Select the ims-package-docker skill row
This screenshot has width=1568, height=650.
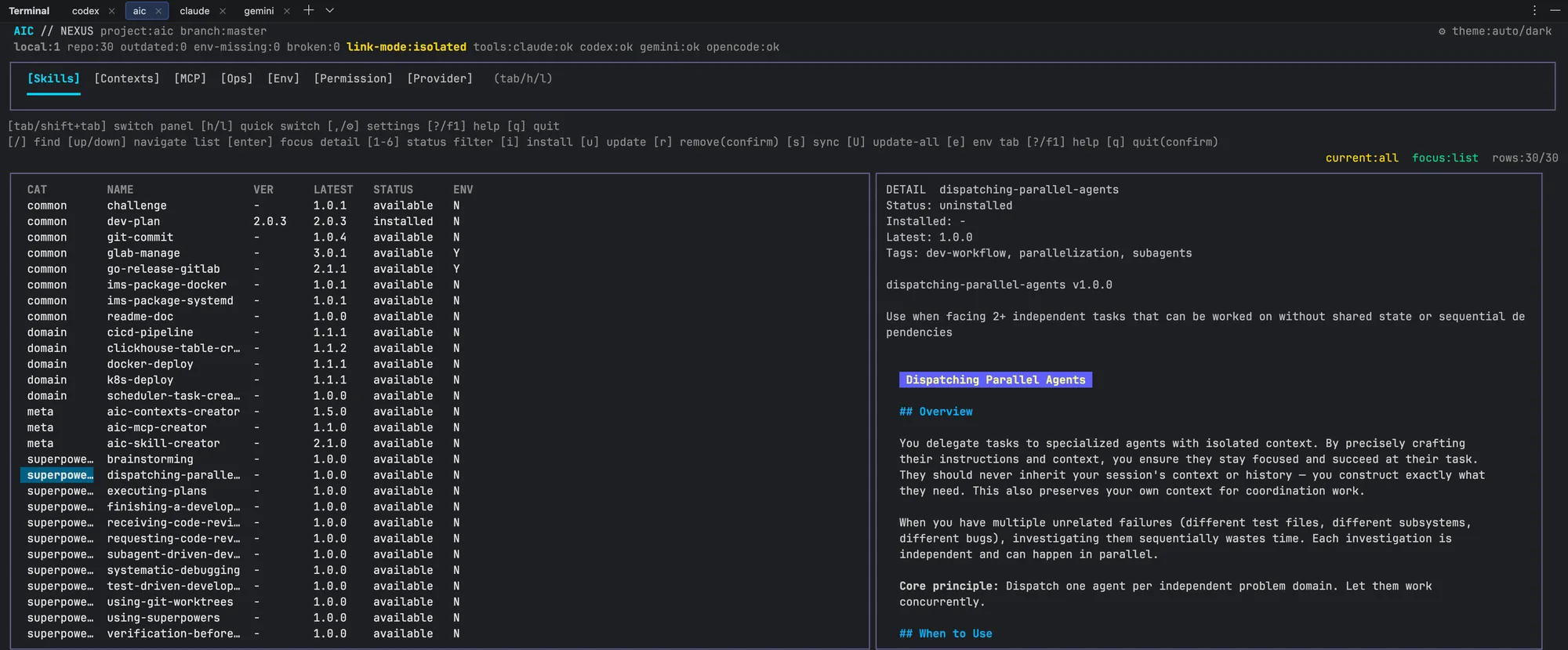pos(244,285)
